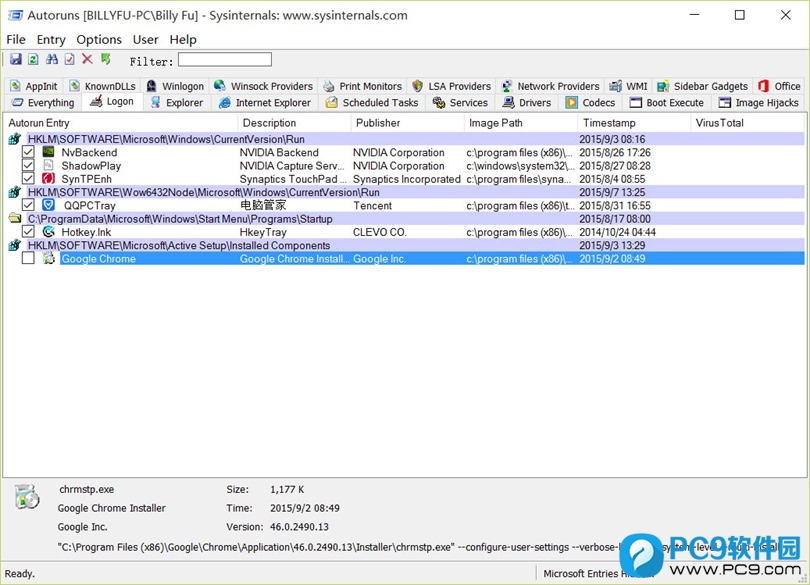Focus the Filter text box
Screen dimensions: 810x585
pos(225,59)
